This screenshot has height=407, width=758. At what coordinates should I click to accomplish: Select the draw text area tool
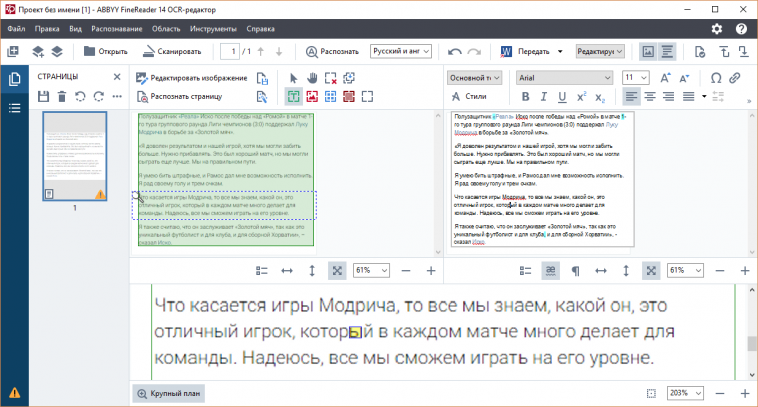[x=293, y=97]
